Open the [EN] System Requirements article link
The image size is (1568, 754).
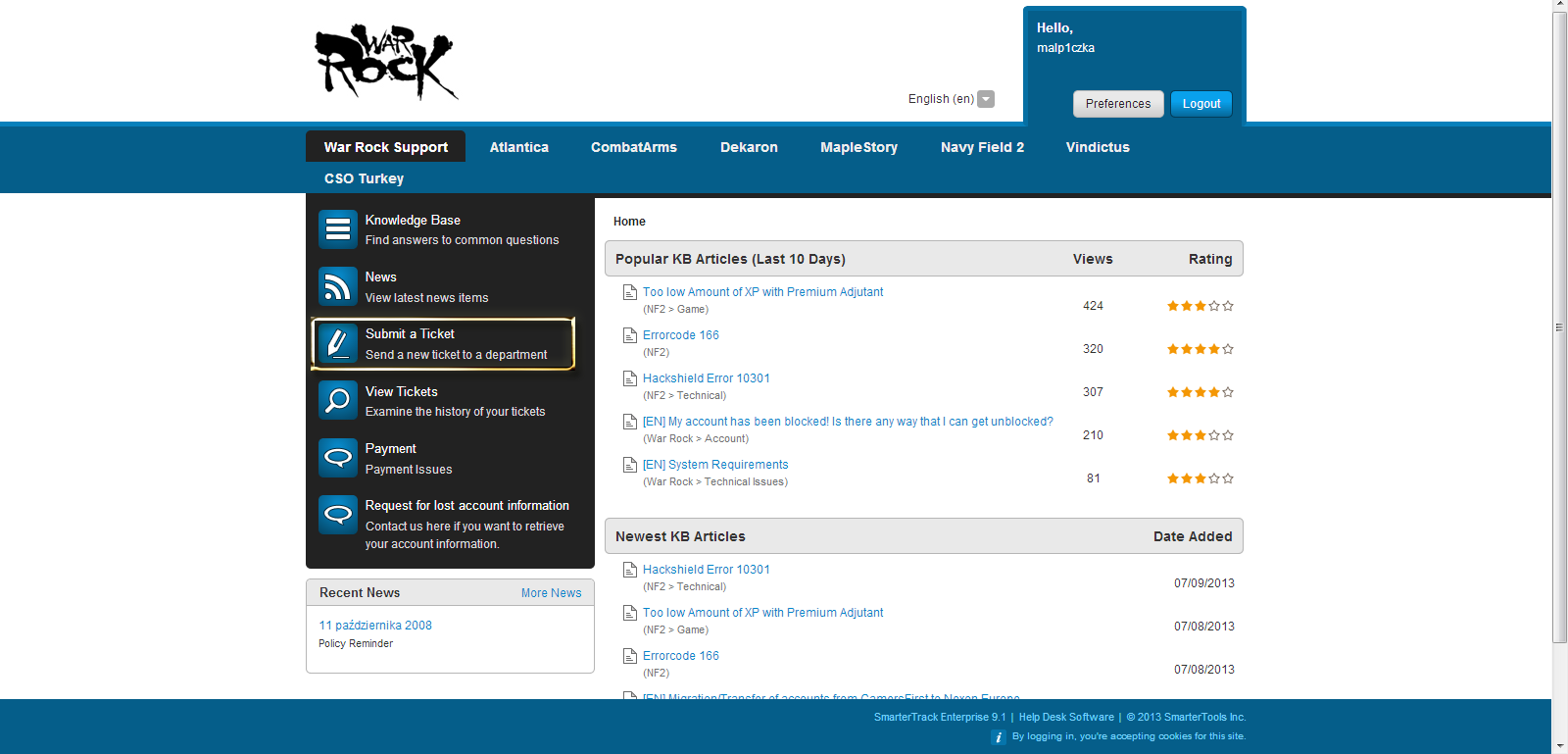[x=715, y=465]
